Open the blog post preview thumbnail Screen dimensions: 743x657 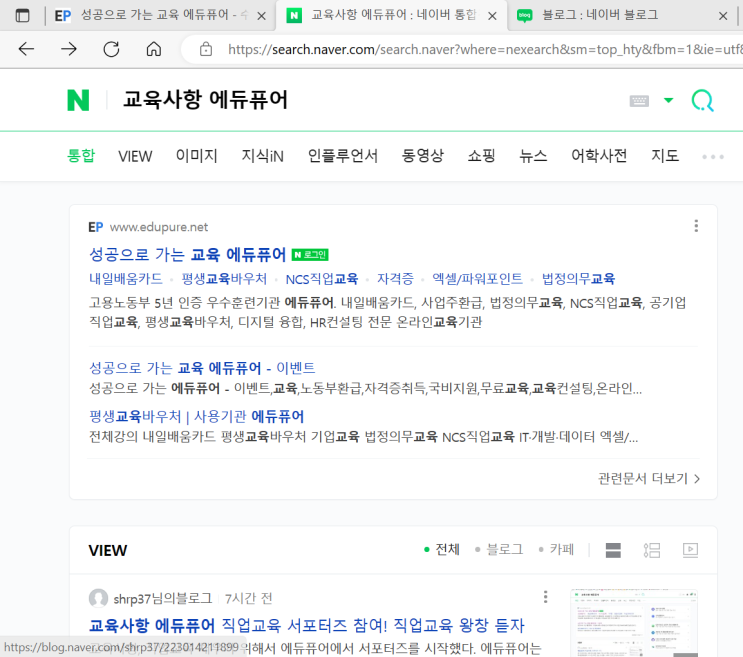[634, 623]
